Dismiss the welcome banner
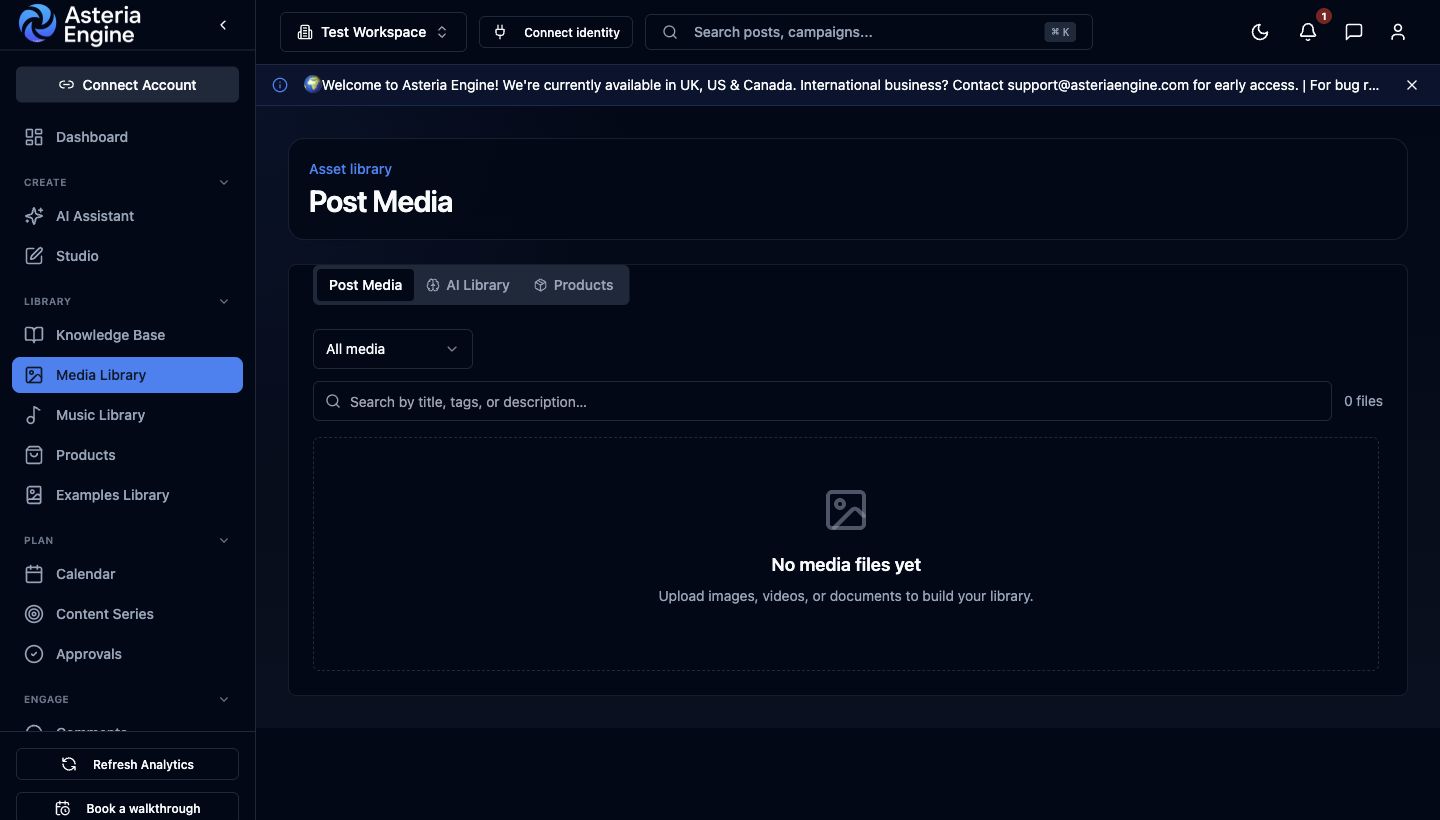The height and width of the screenshot is (820, 1440). (x=1412, y=85)
